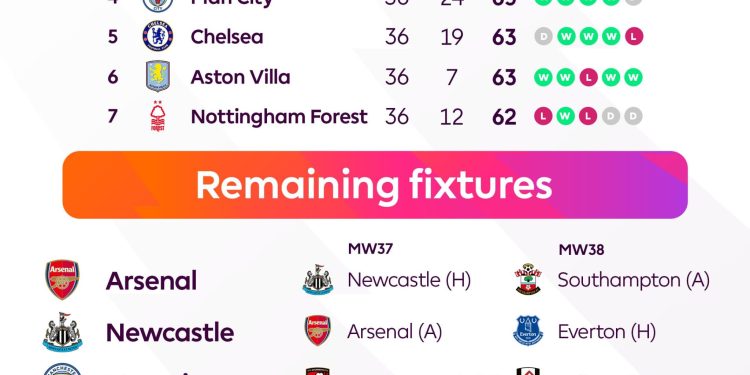
Task: Click the Aston Villa club crest
Action: pyautogui.click(x=157, y=76)
